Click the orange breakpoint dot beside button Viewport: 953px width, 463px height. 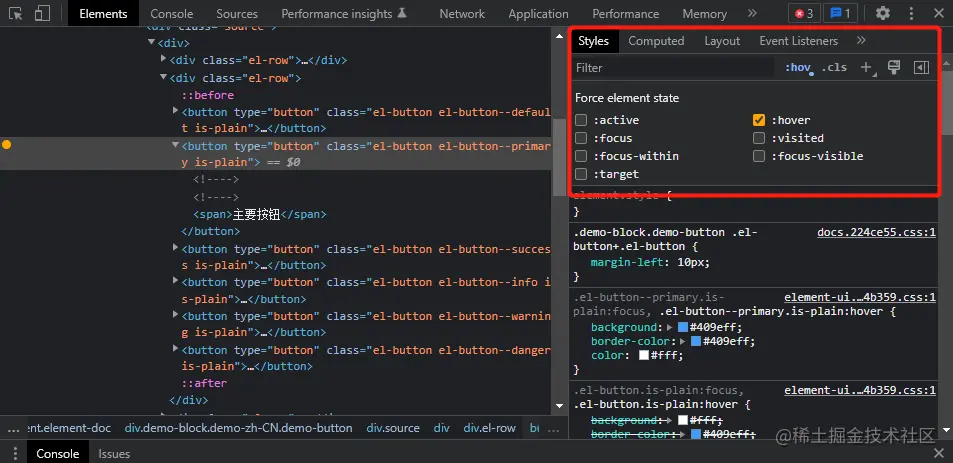click(7, 145)
